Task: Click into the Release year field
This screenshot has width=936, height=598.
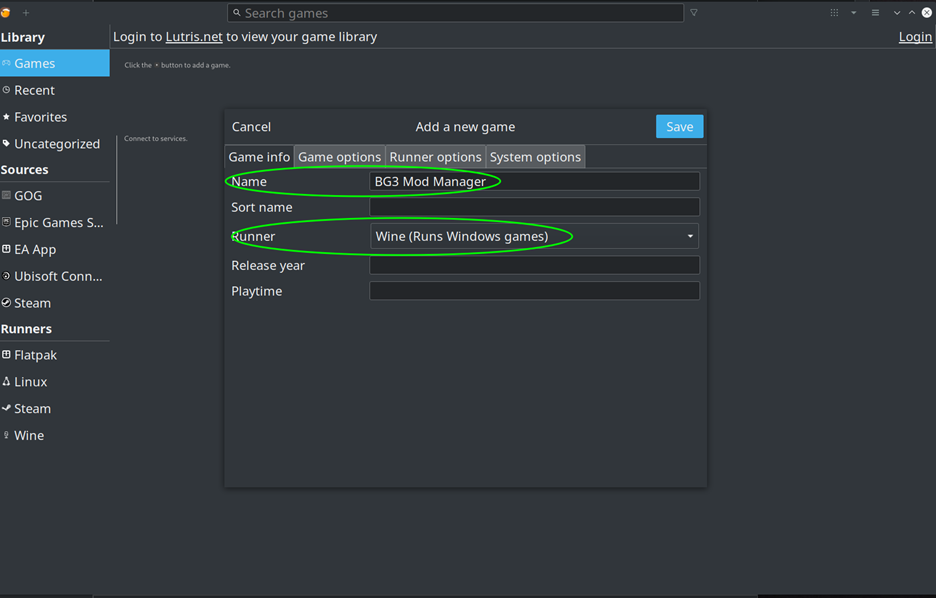Action: tap(534, 265)
